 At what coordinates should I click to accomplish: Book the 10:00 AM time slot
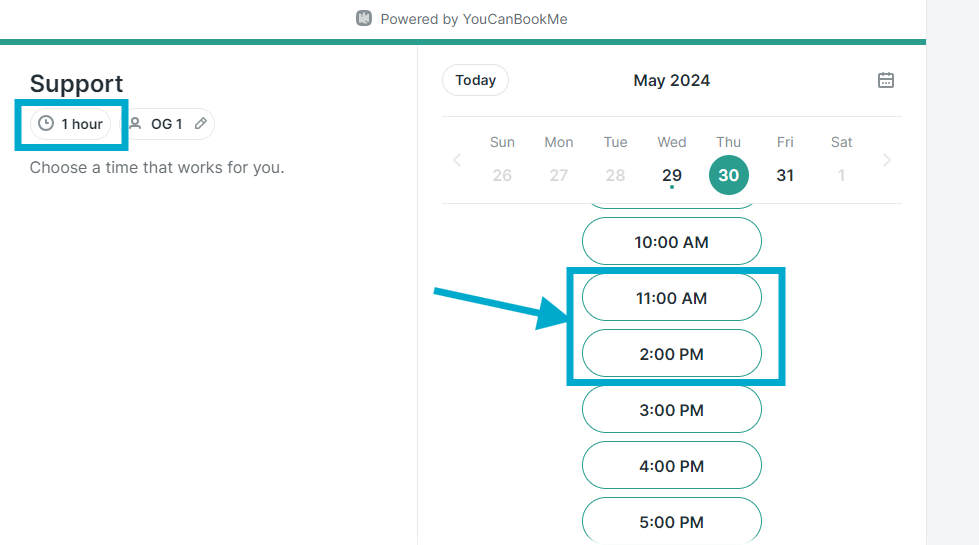point(672,242)
